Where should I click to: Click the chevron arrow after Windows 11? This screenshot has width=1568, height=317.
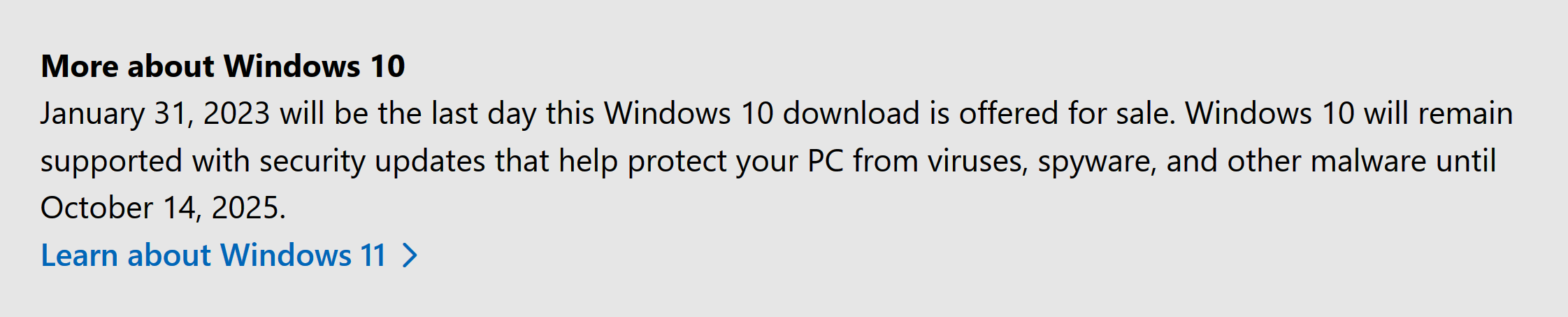tap(410, 255)
